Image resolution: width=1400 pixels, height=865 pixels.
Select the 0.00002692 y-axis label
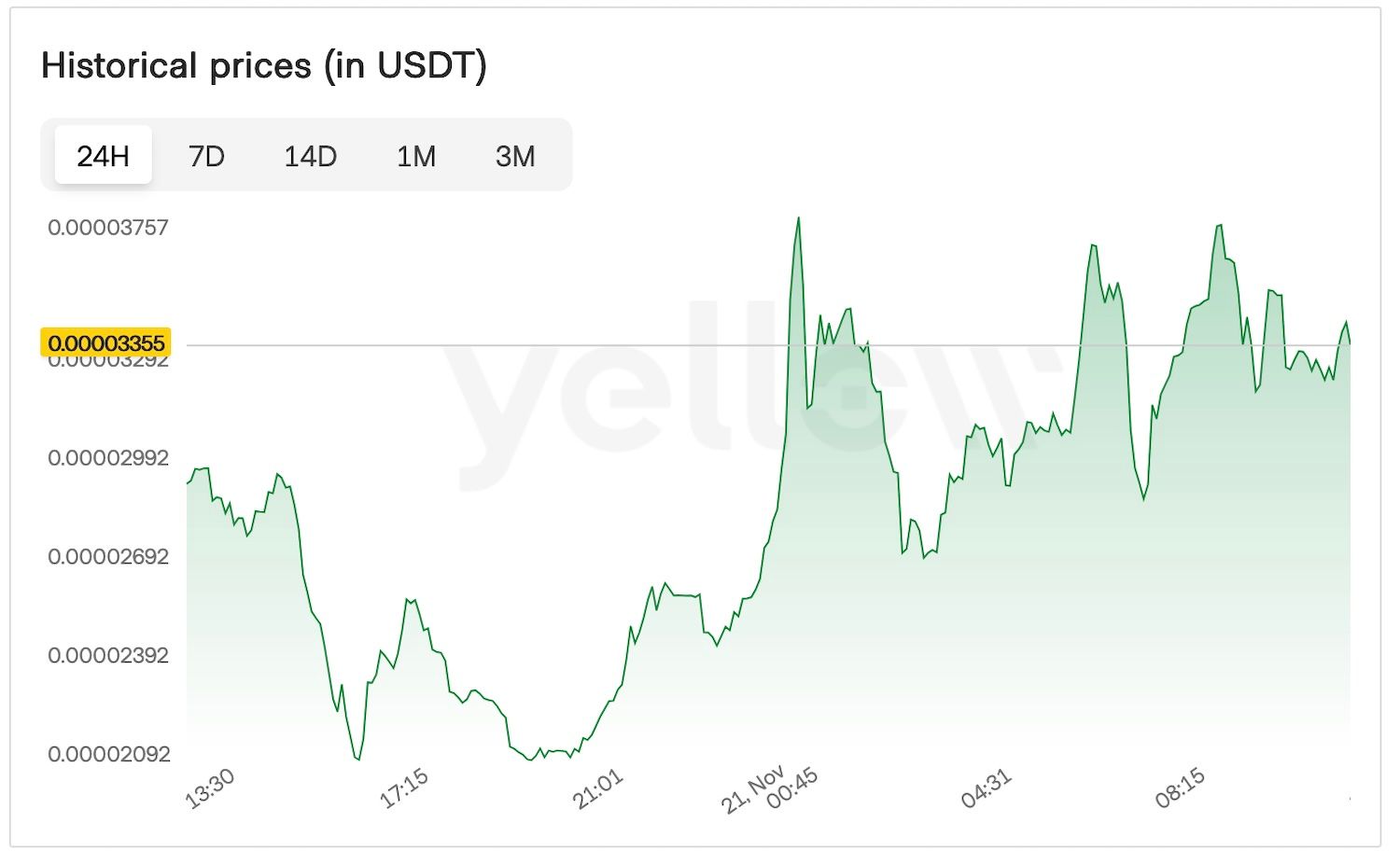pos(107,556)
